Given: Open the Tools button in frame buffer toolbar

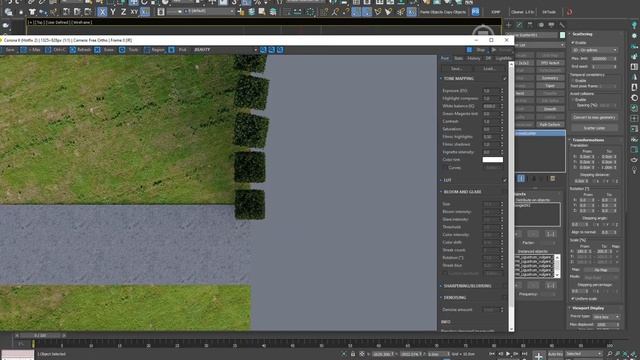Looking at the screenshot, I should 130,50.
